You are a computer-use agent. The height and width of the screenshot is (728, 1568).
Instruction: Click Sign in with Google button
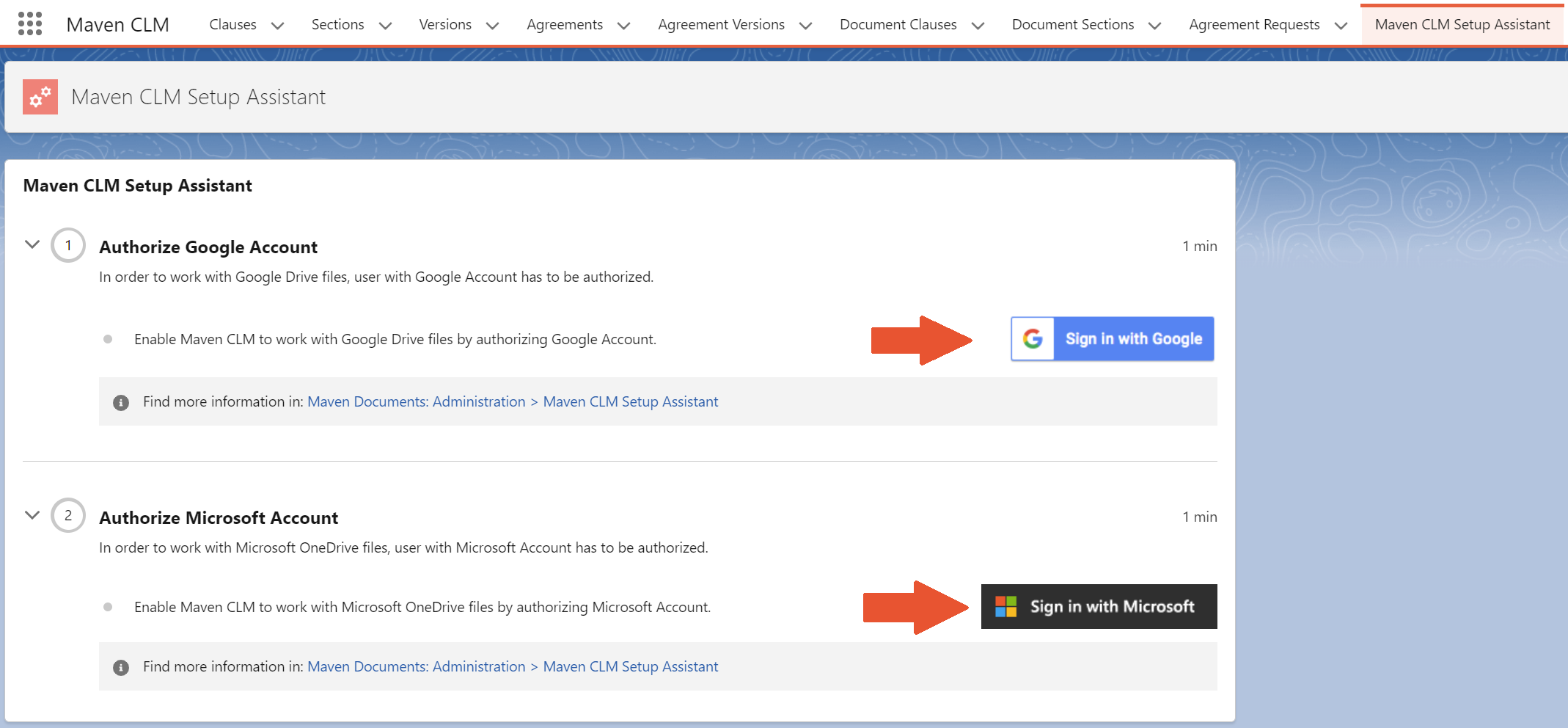point(1113,338)
